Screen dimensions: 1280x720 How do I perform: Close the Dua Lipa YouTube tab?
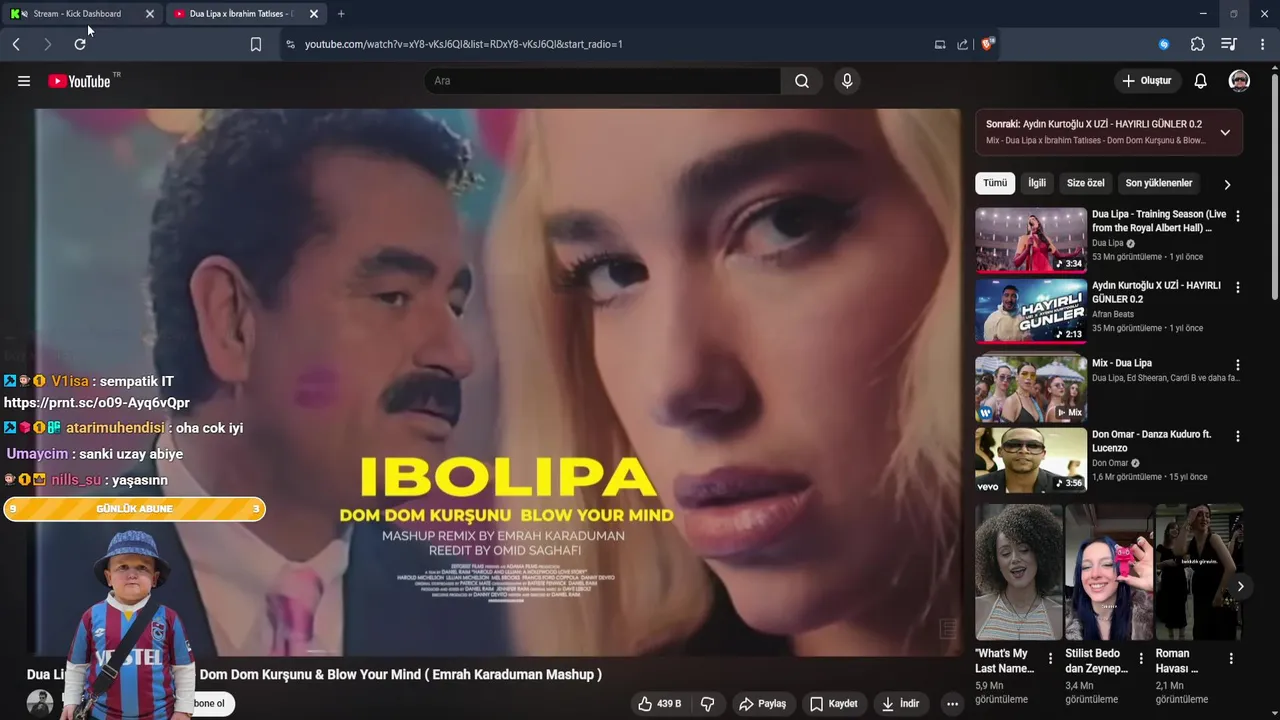point(314,14)
